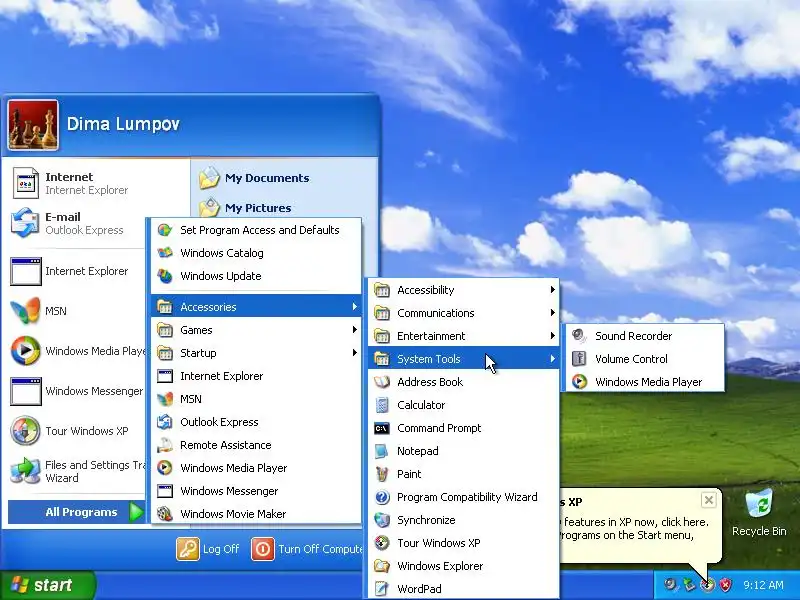Click the Synchronize icon
The height and width of the screenshot is (600, 800).
382,520
